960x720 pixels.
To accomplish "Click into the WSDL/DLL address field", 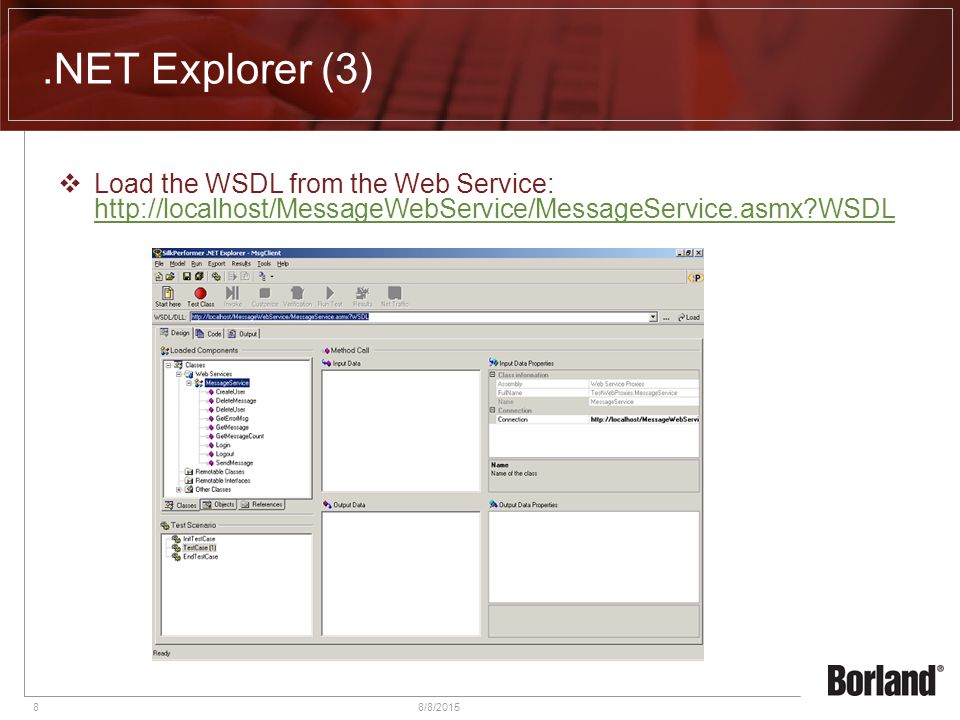I will (419, 317).
